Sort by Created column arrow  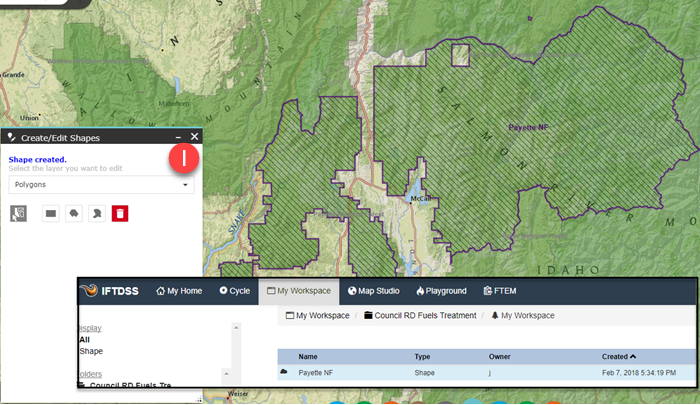coord(634,356)
